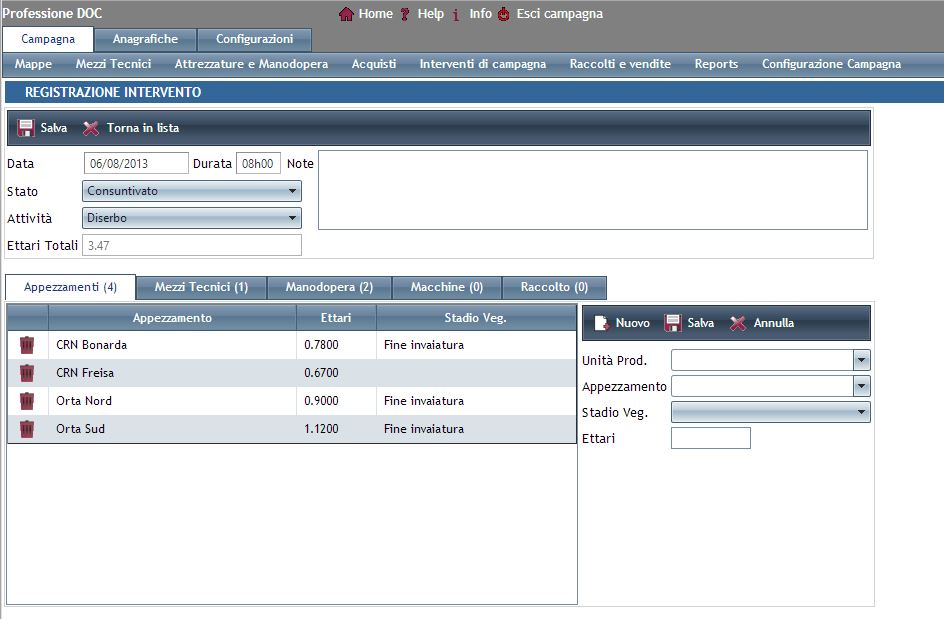Delete the CRN Bonarda row with trash icon
The image size is (944, 619).
click(x=27, y=345)
